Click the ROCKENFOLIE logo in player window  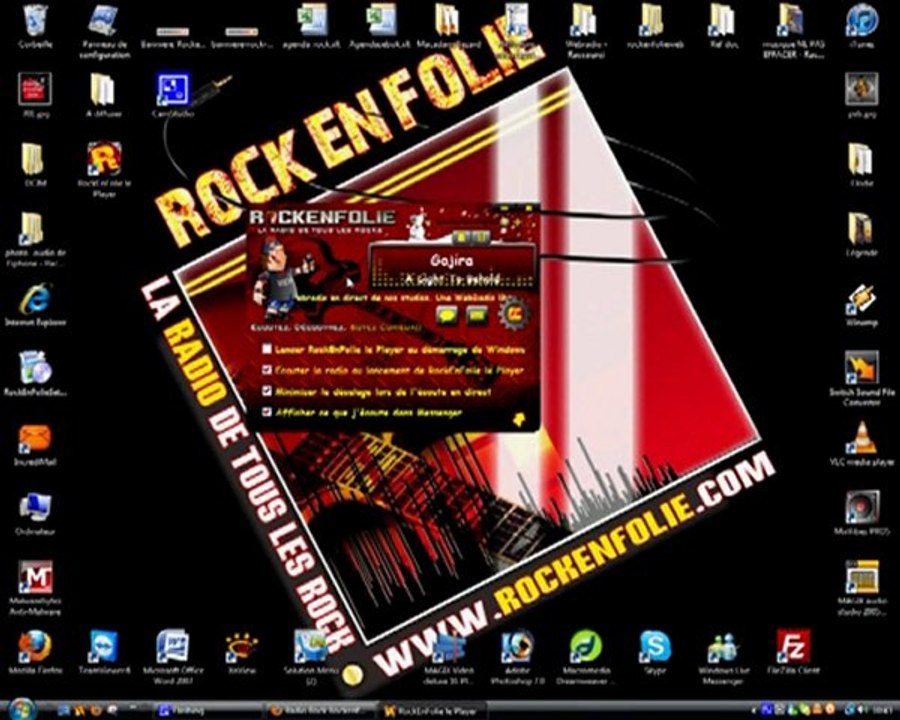(x=324, y=218)
